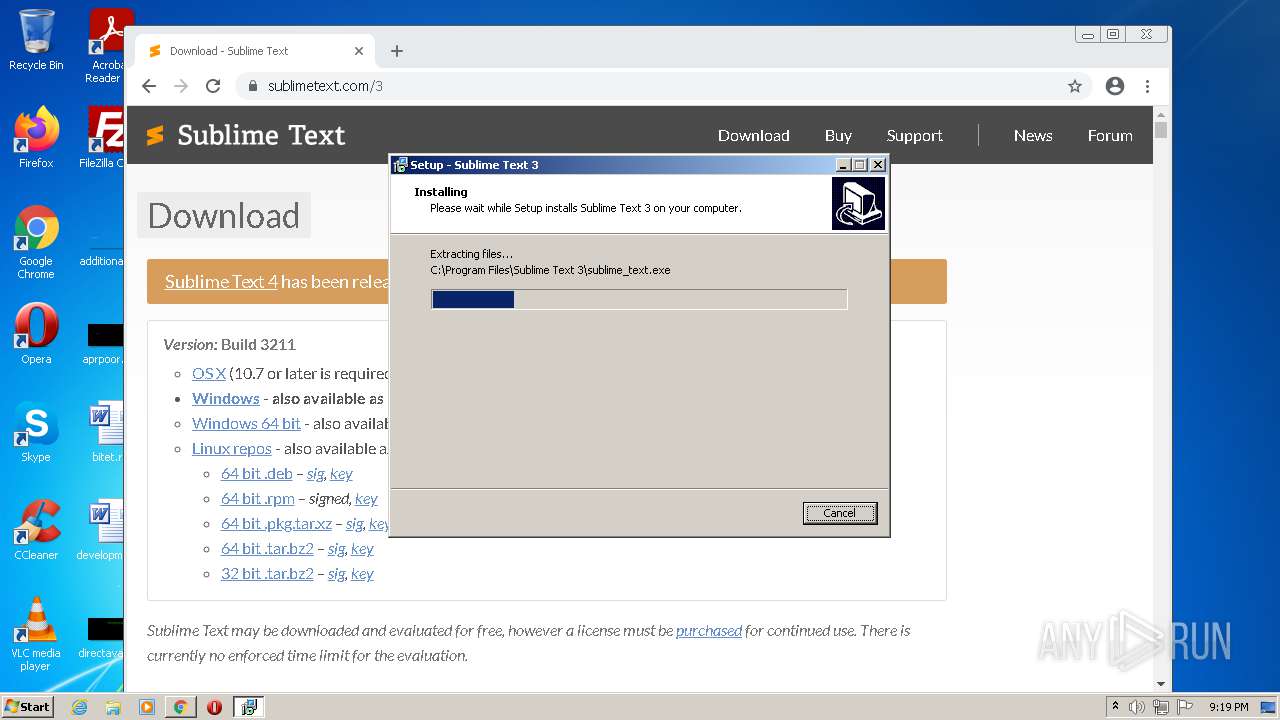Viewport: 1280px width, 720px height.
Task: Open a new Chrome tab
Action: point(397,51)
